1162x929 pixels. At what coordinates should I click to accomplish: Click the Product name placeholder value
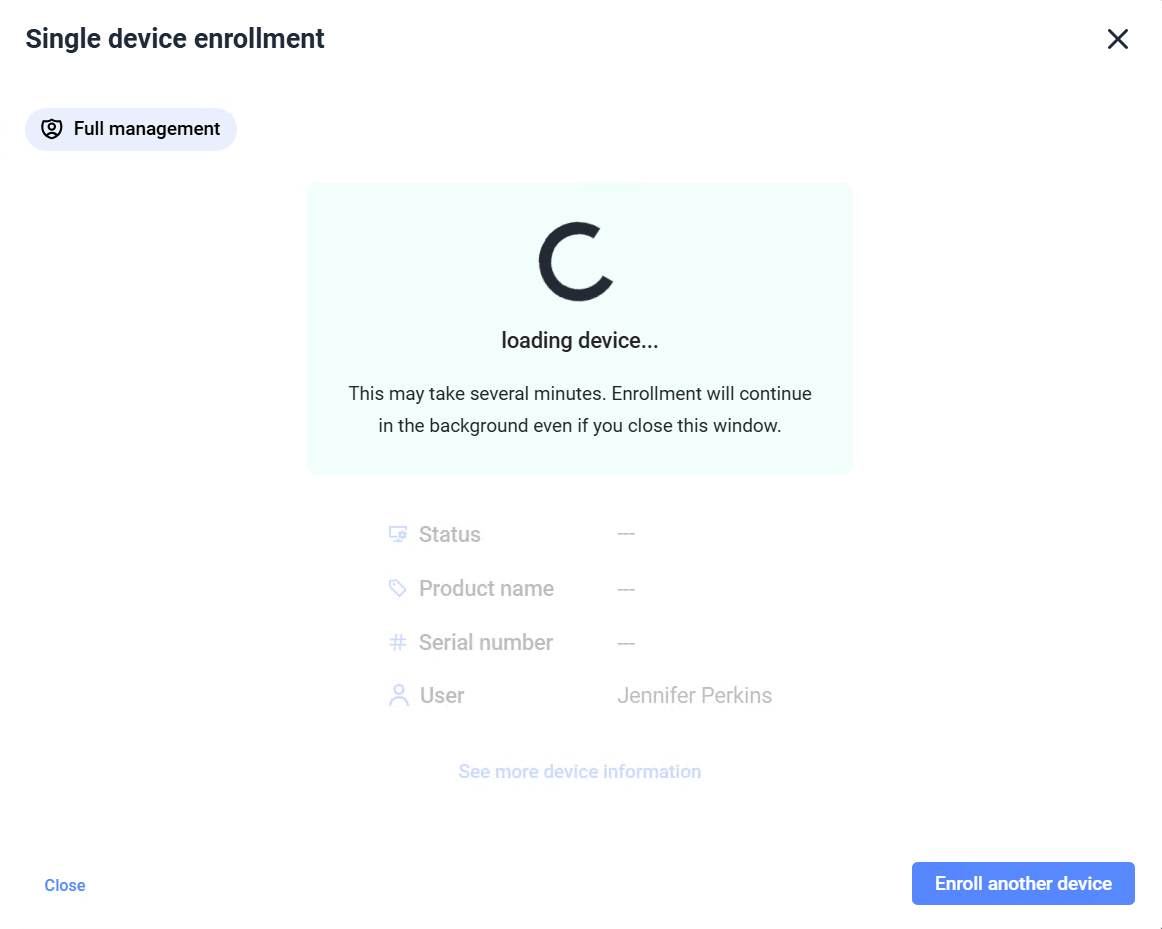626,587
